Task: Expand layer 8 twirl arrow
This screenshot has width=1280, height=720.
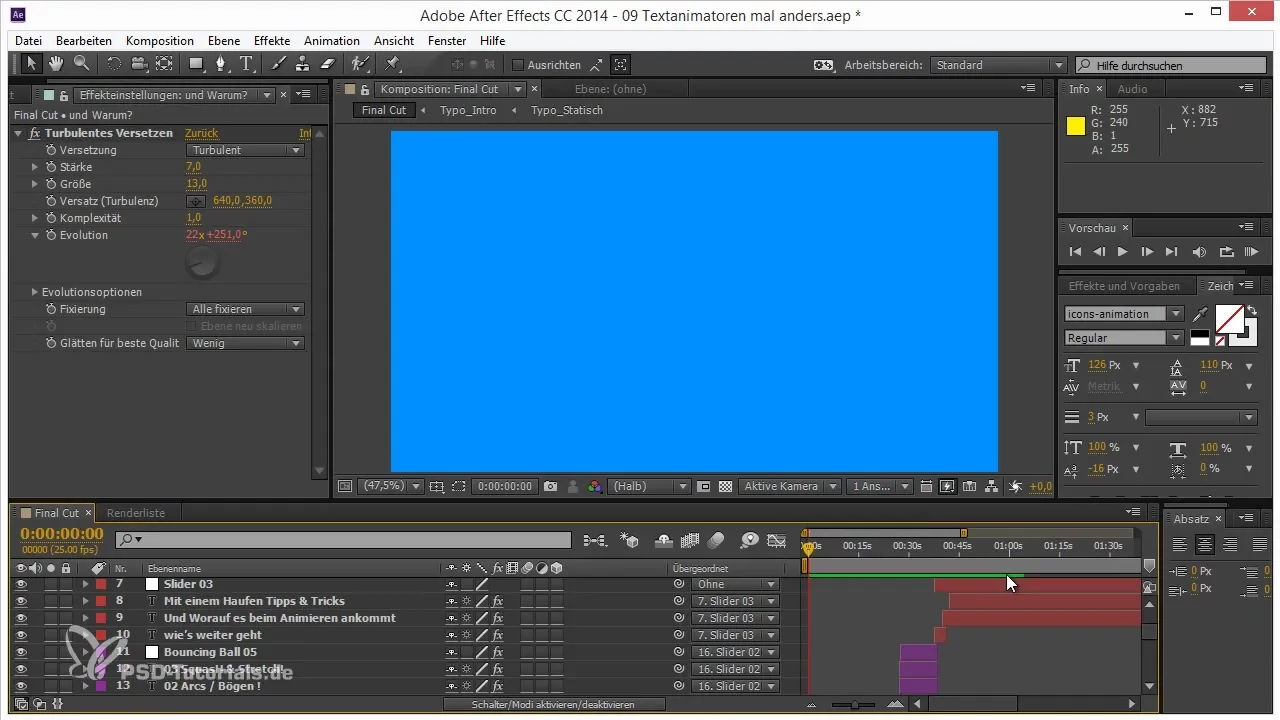Action: click(85, 601)
